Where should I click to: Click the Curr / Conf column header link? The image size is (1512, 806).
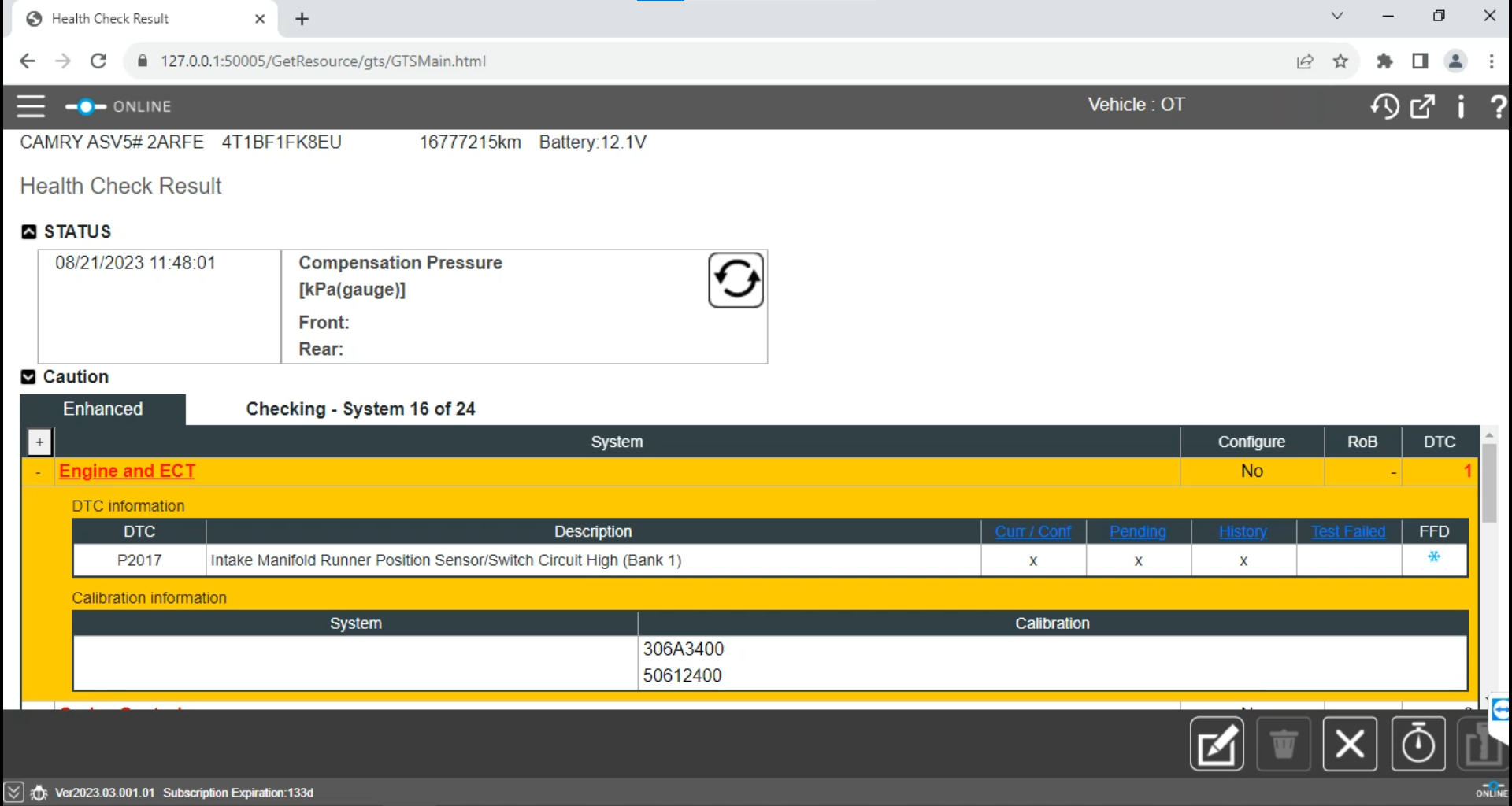point(1032,531)
